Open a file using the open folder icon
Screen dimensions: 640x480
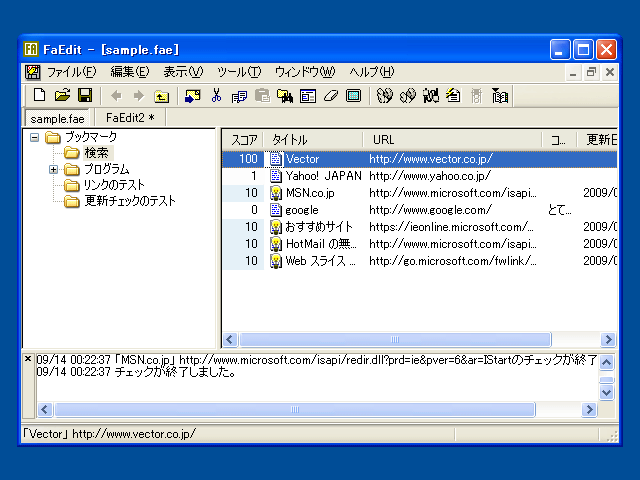62,96
